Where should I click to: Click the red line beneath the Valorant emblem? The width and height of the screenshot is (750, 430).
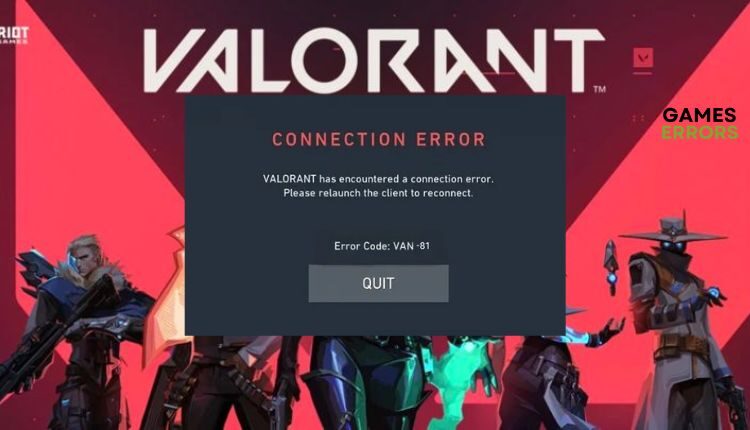click(x=642, y=74)
